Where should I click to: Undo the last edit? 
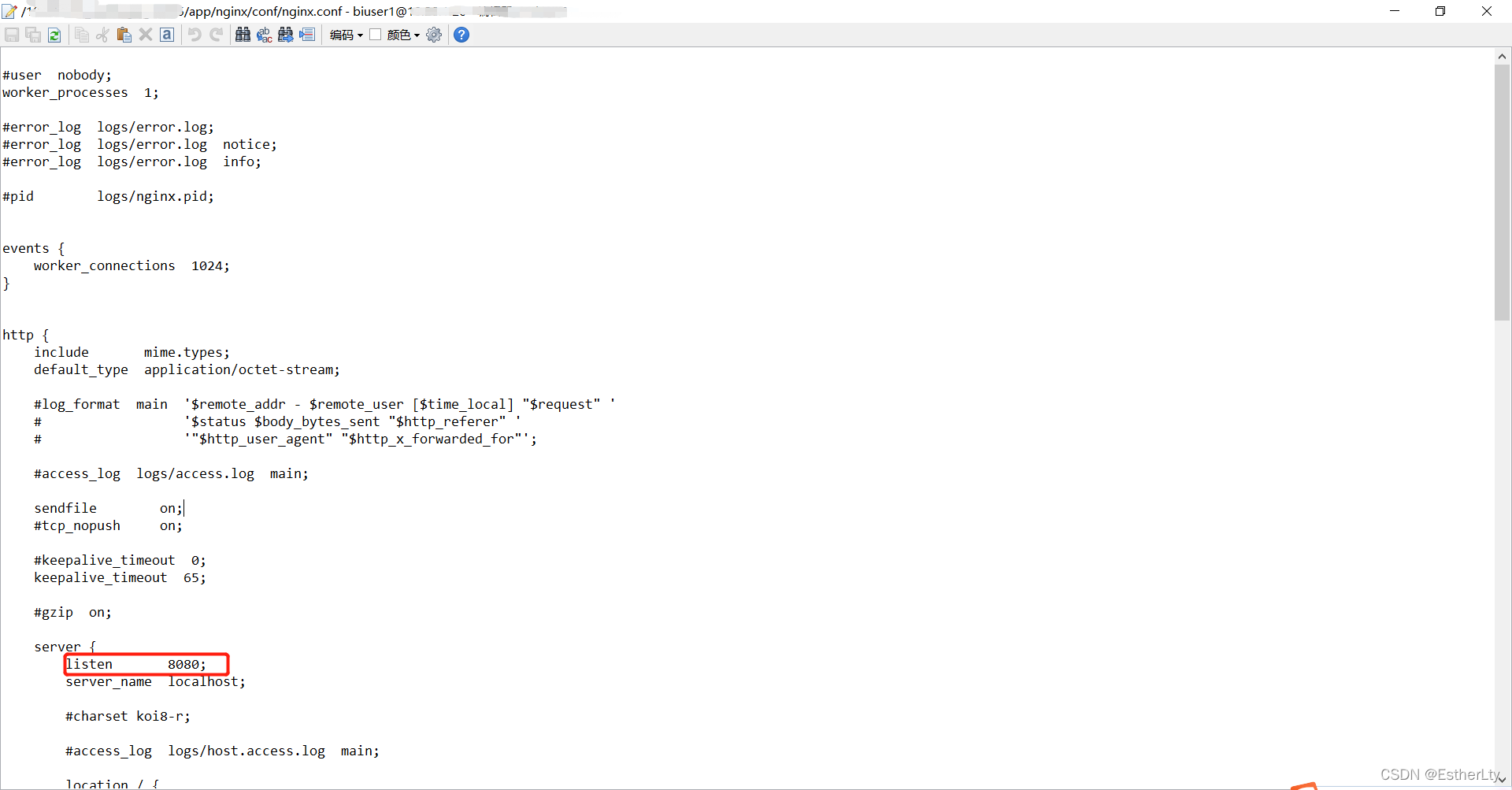pos(195,35)
